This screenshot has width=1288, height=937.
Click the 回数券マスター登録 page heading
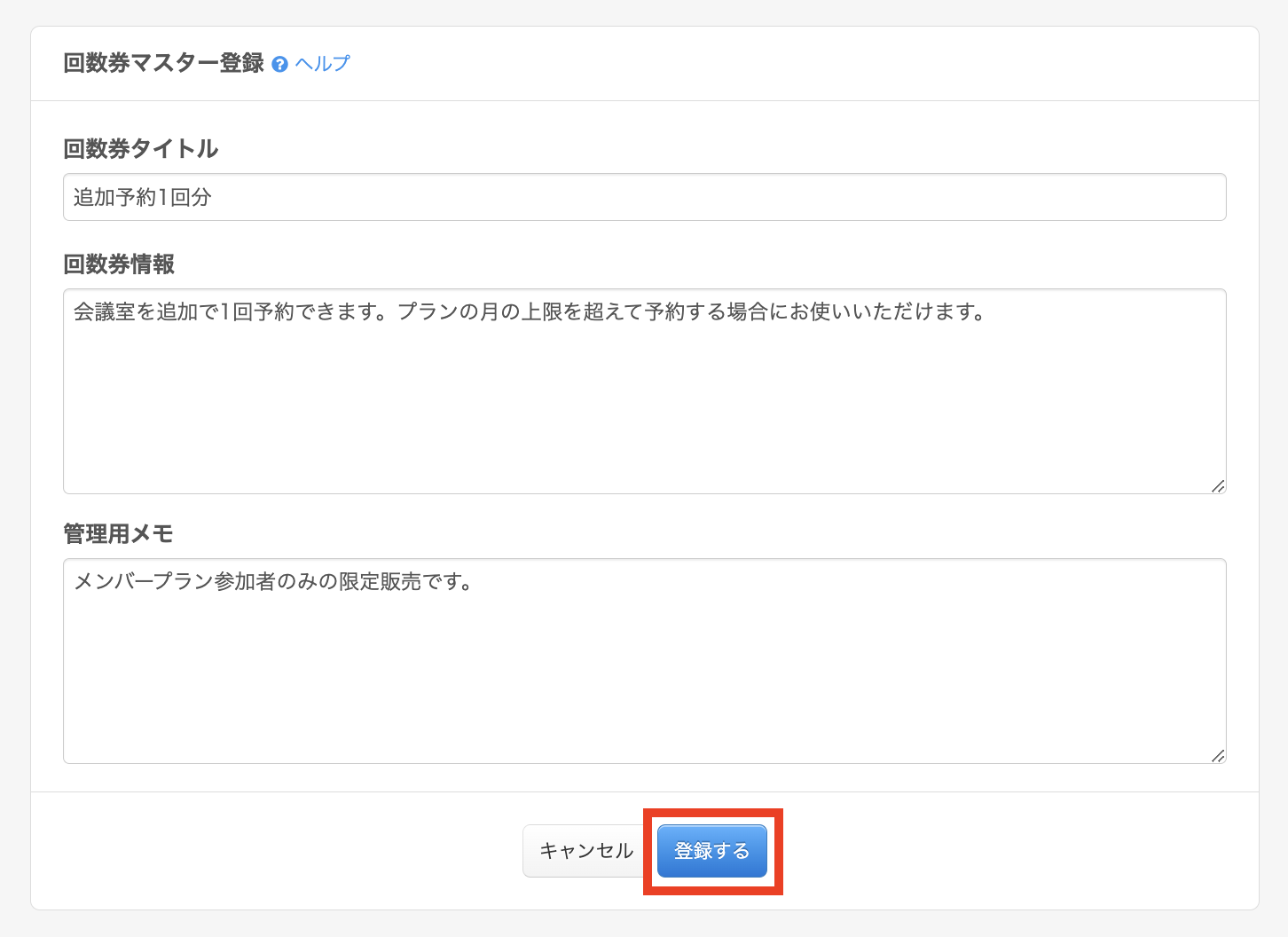[163, 64]
